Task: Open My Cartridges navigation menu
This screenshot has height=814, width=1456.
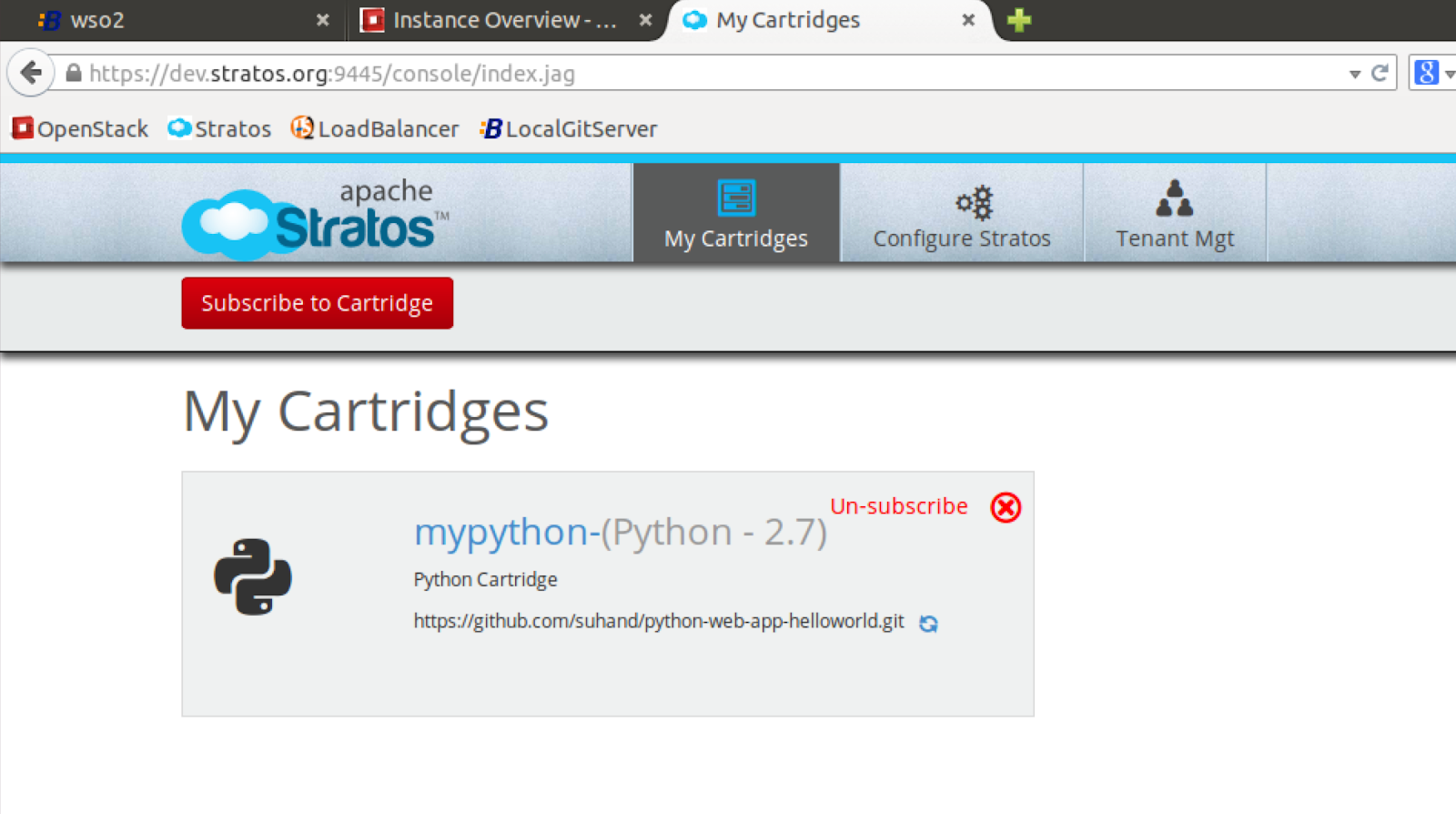Action: coord(736,213)
